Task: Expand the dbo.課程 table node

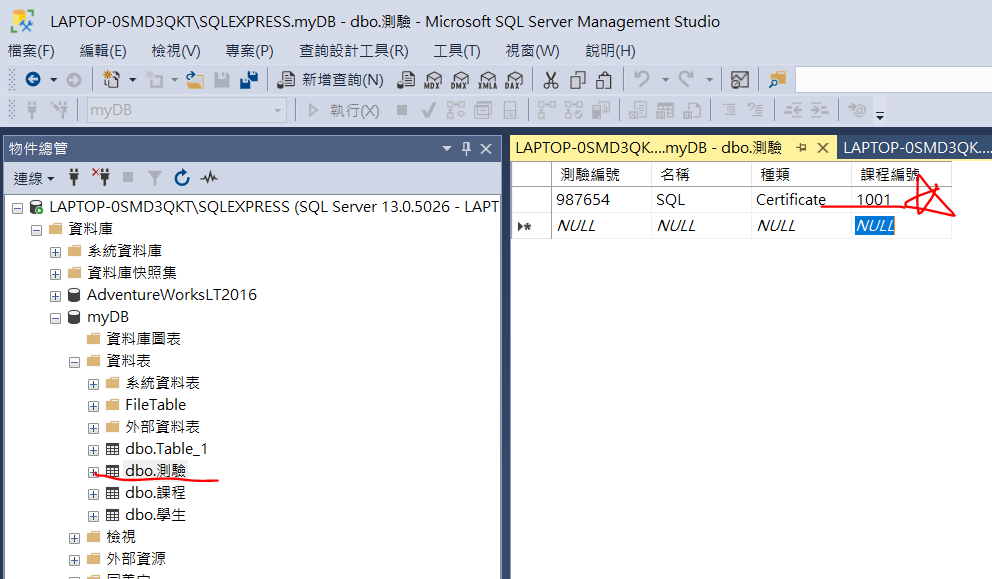Action: click(94, 494)
